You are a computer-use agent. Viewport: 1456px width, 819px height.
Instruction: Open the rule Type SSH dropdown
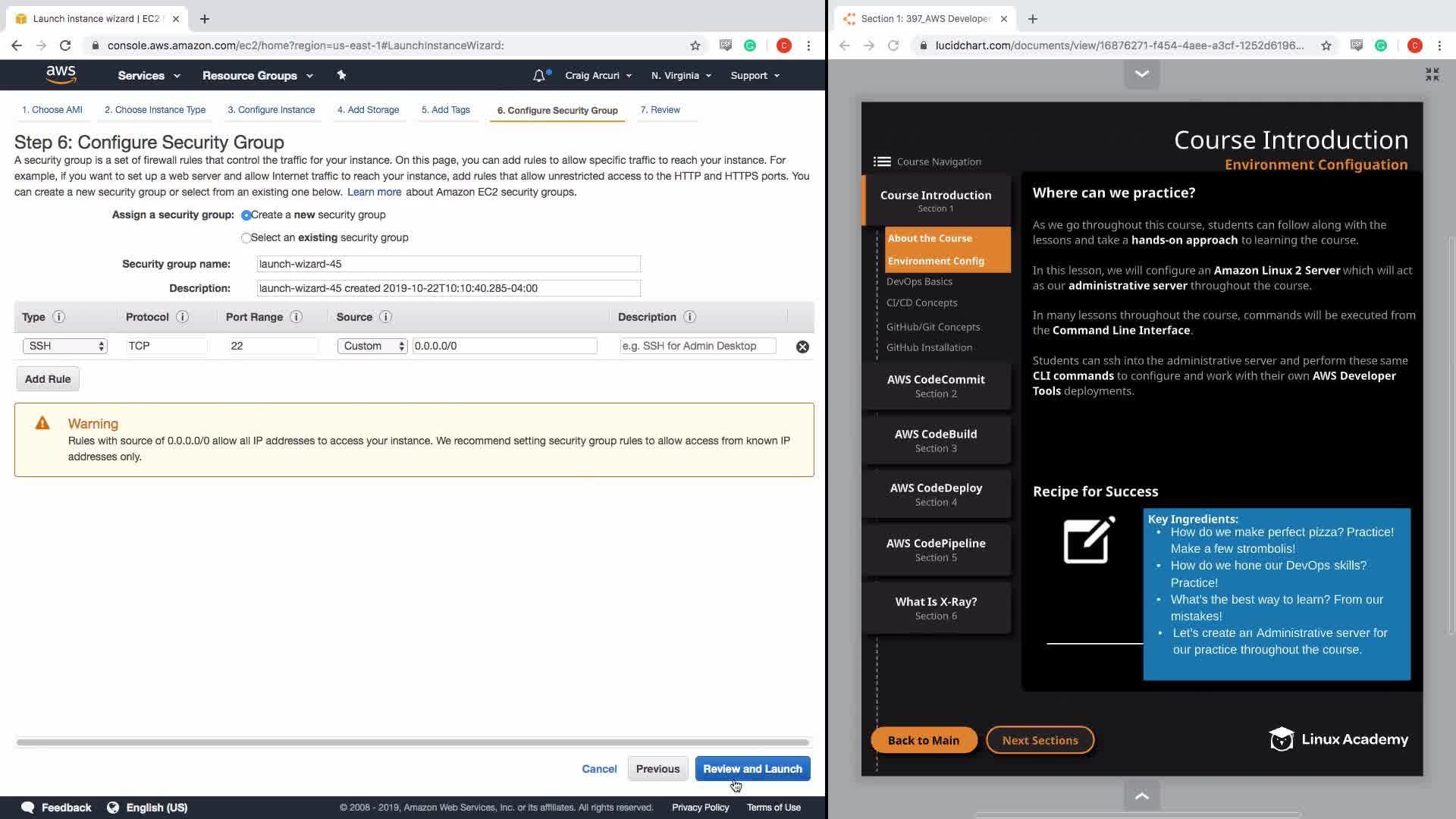pyautogui.click(x=65, y=346)
